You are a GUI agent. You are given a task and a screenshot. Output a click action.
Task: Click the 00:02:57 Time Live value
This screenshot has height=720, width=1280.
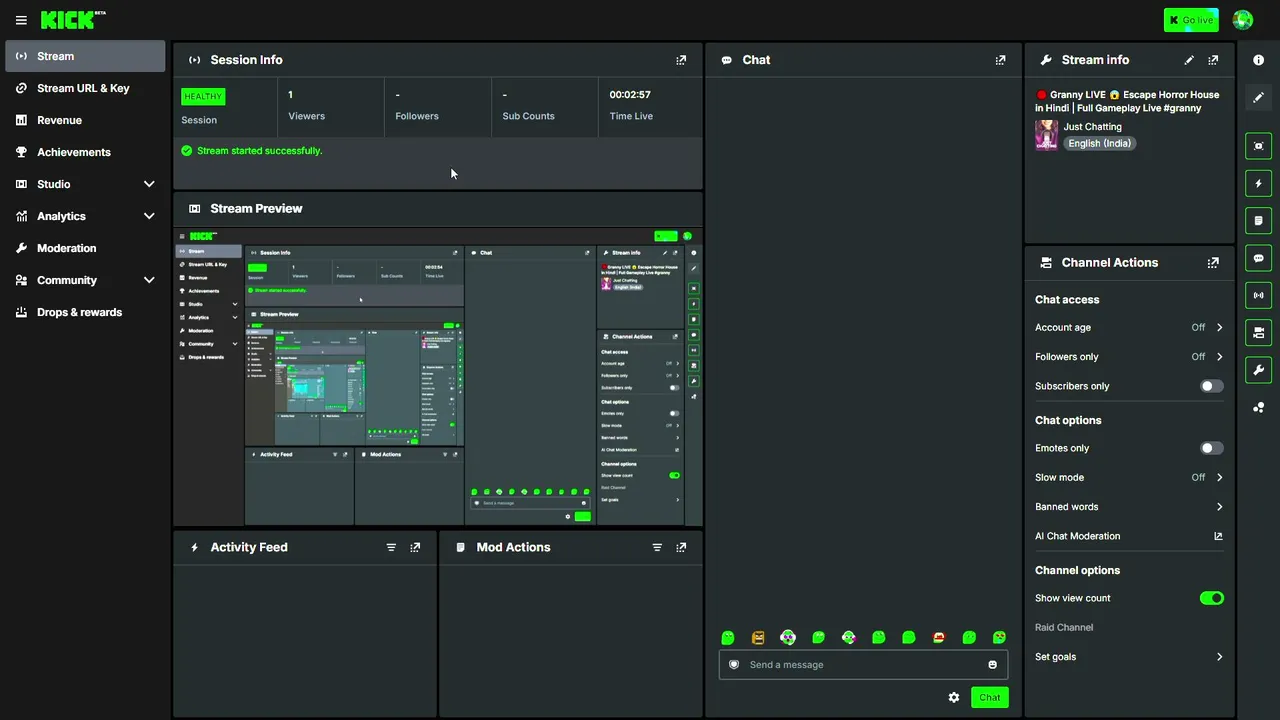point(630,95)
